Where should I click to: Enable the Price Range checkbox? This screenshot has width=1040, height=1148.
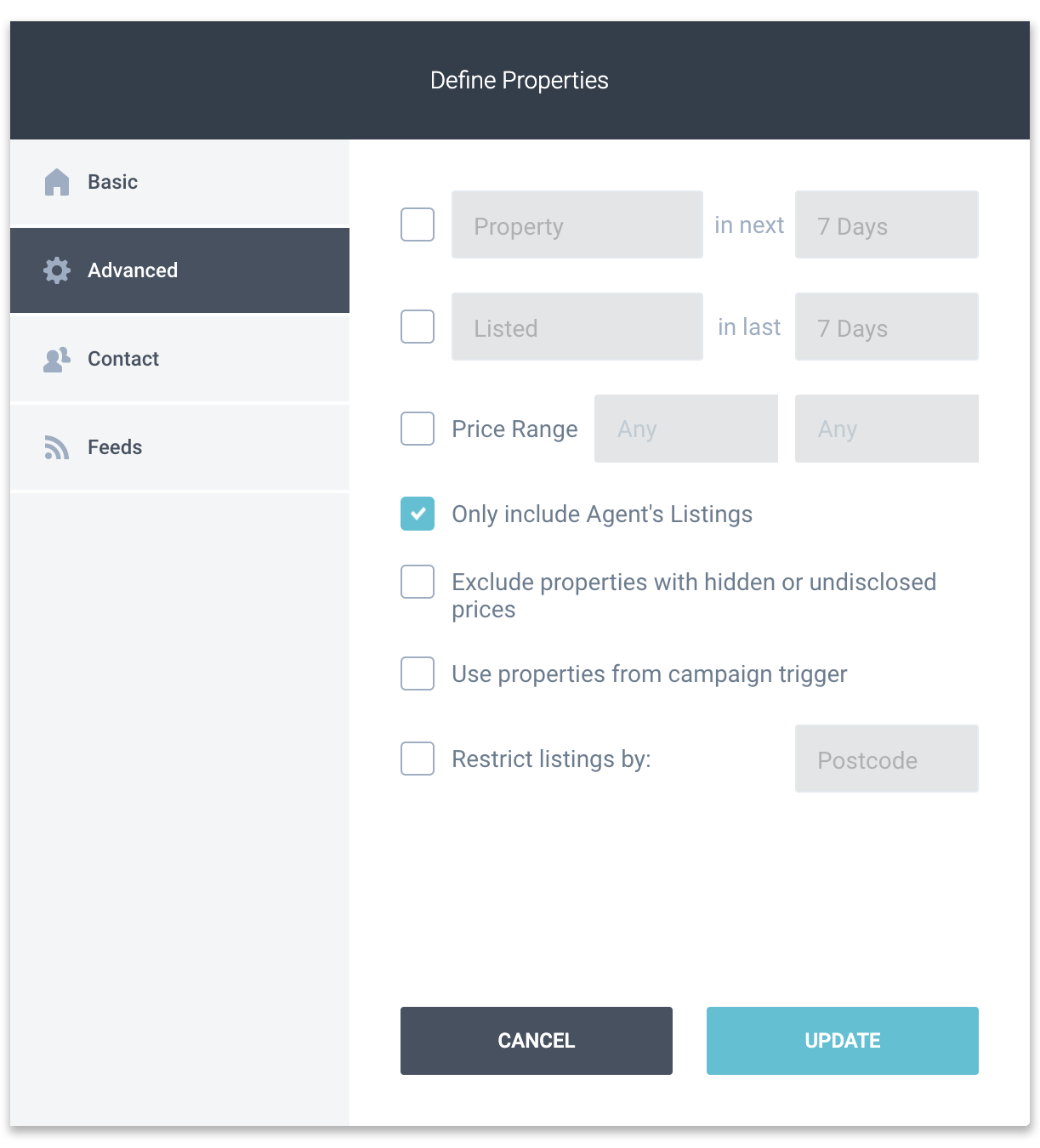[x=418, y=429]
